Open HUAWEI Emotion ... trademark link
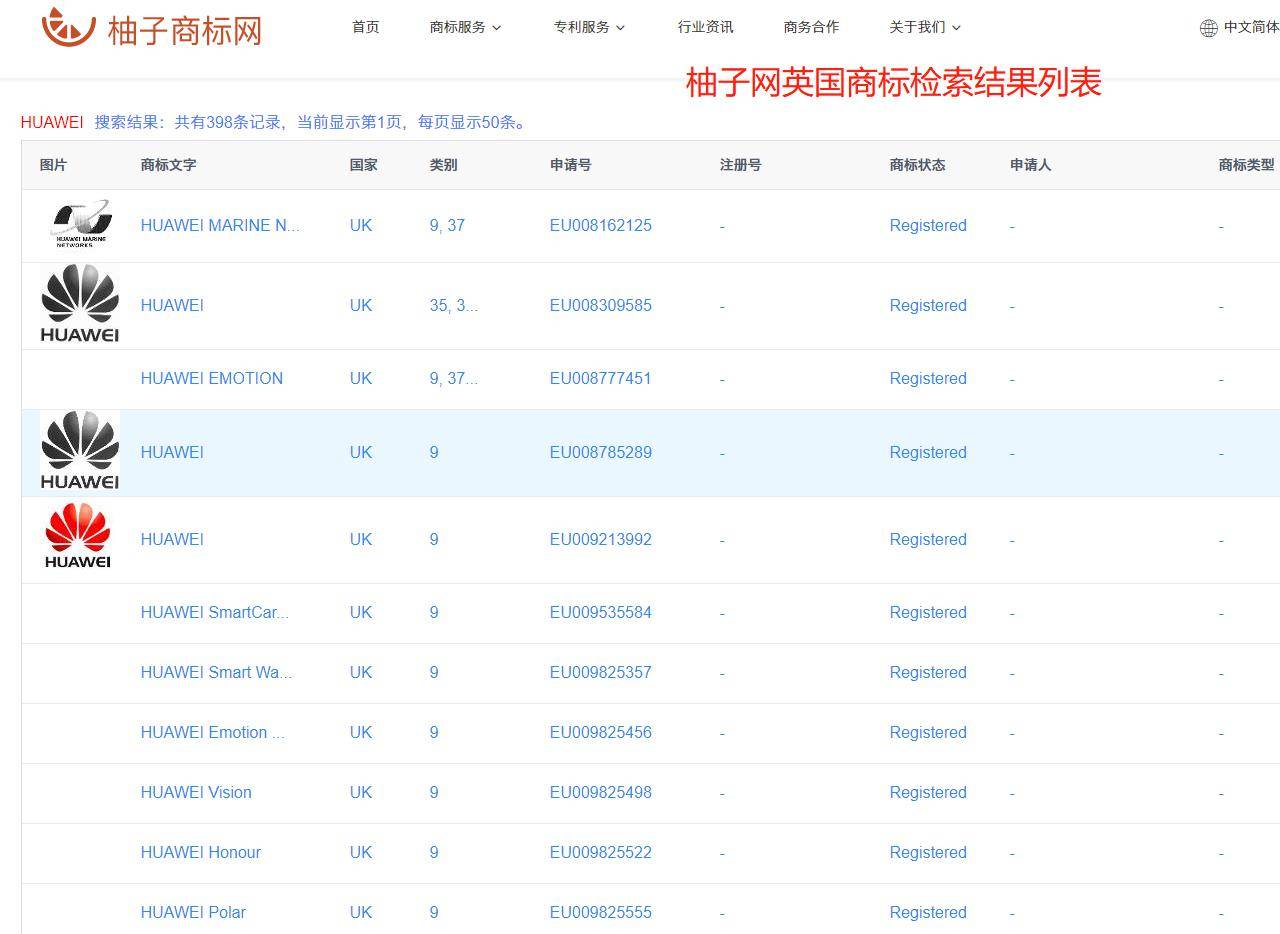 coord(213,732)
